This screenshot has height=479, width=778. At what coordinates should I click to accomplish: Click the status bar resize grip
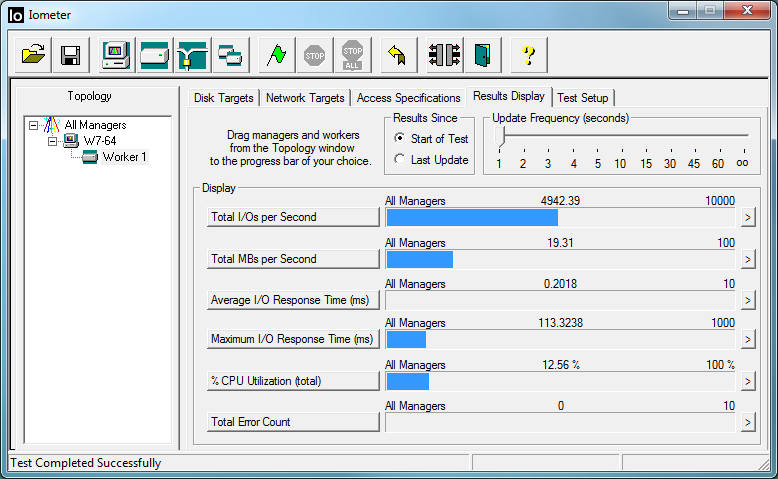(764, 464)
